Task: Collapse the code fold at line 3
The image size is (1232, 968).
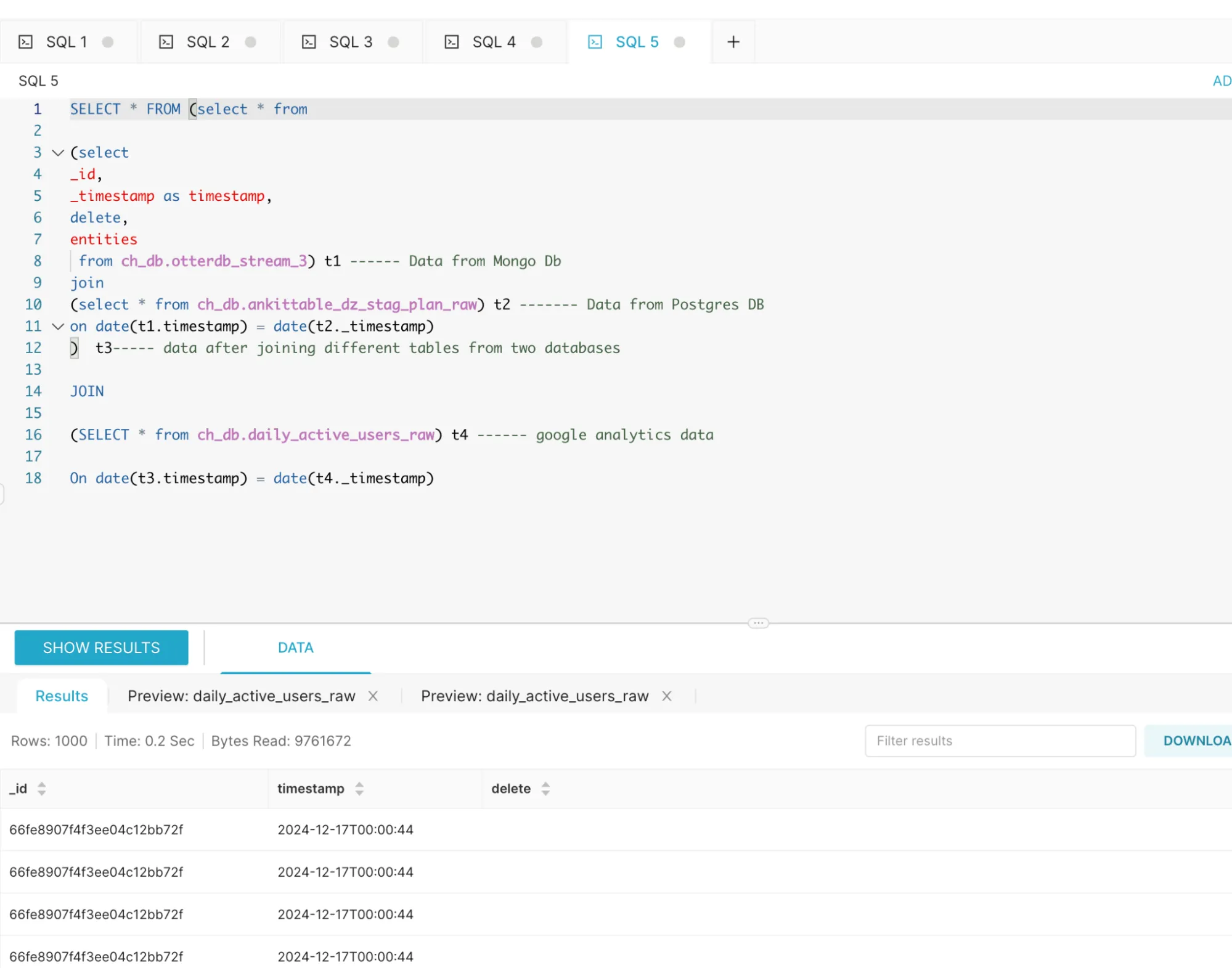Action: [x=58, y=153]
